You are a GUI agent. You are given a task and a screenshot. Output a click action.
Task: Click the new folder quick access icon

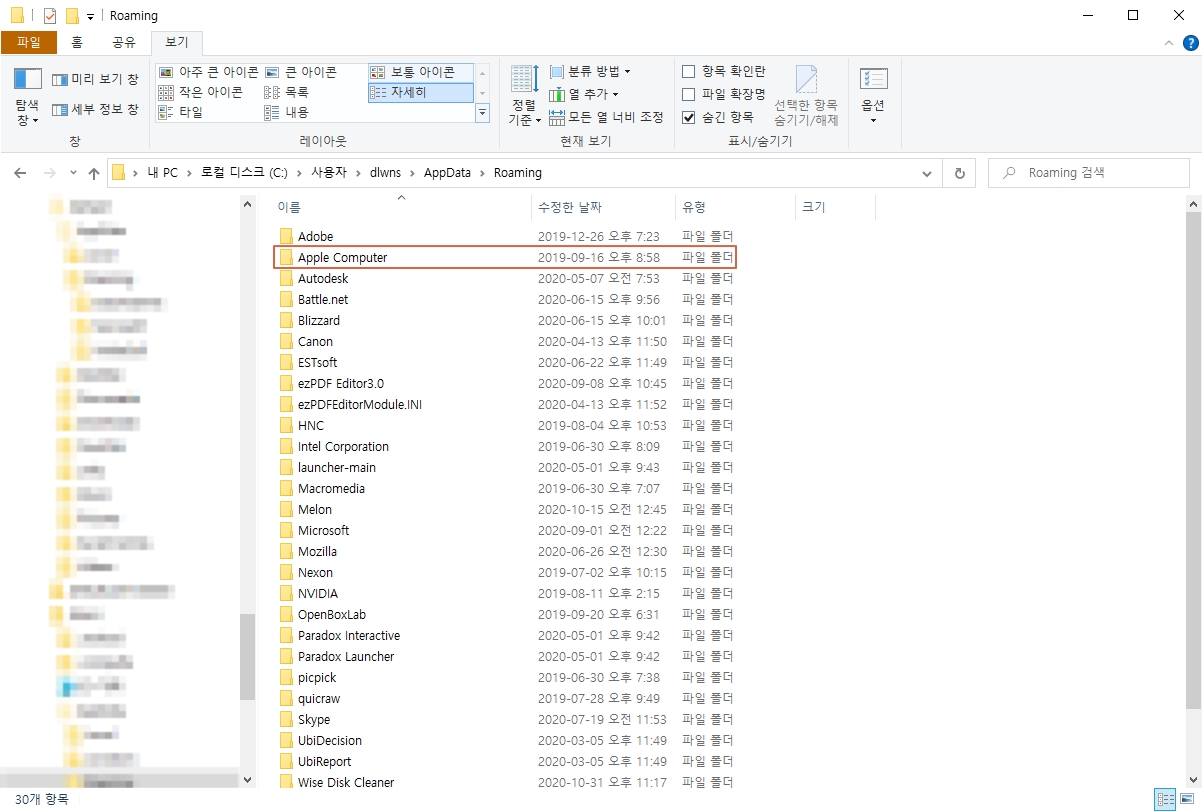pos(71,16)
